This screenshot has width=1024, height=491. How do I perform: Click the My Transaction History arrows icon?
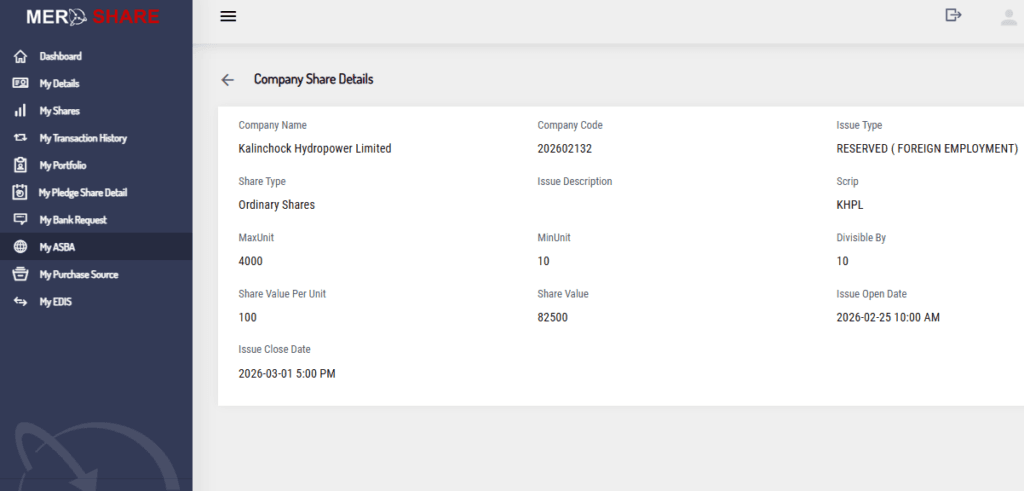click(20, 138)
